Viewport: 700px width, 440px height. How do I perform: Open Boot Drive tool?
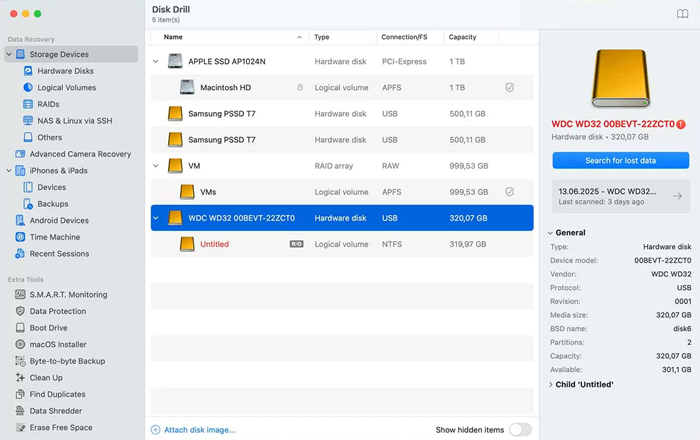point(48,328)
